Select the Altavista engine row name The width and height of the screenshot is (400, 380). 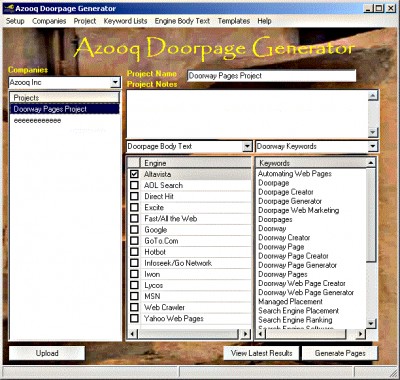(x=157, y=174)
